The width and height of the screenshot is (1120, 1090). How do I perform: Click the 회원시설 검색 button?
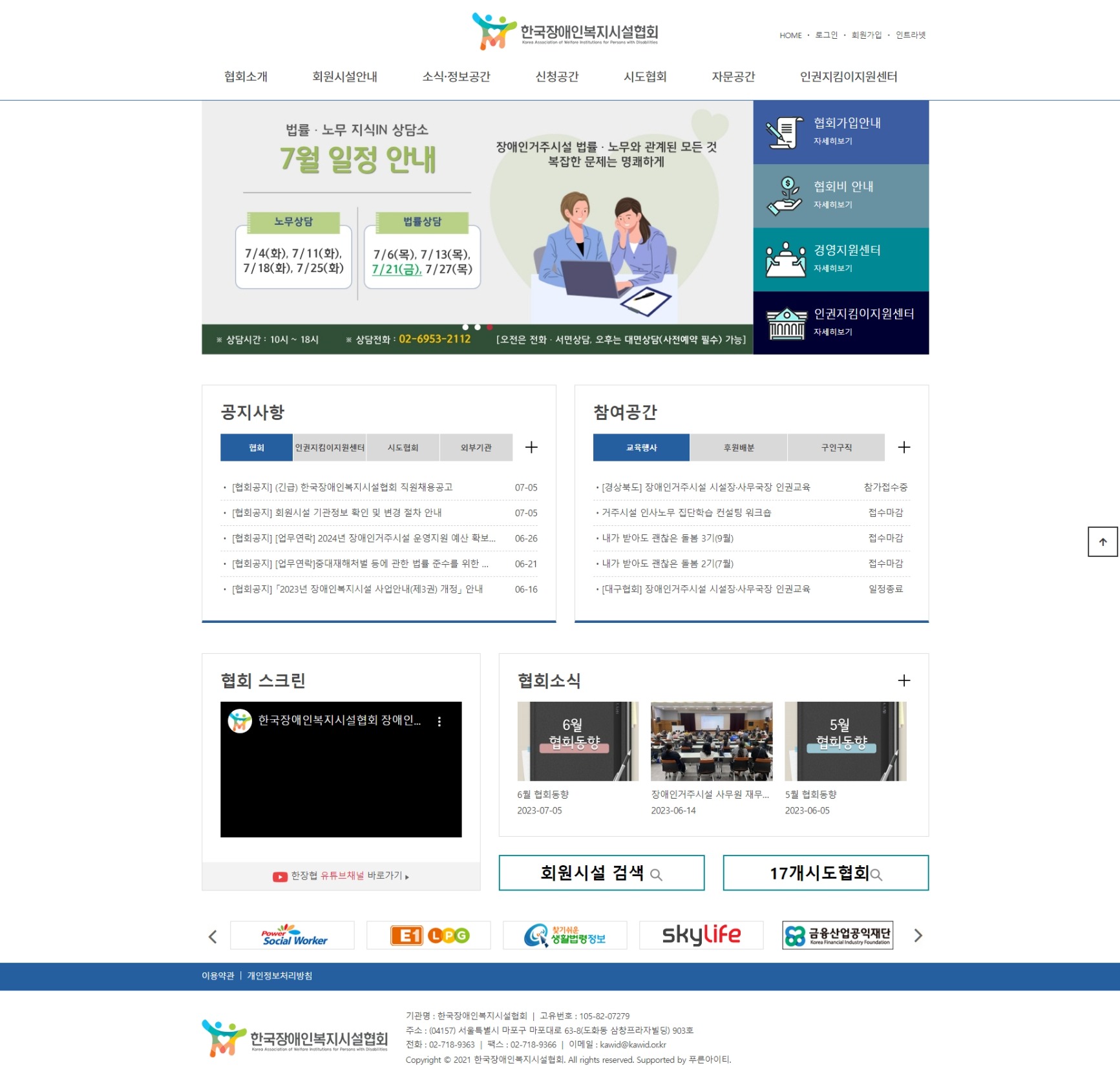[601, 873]
